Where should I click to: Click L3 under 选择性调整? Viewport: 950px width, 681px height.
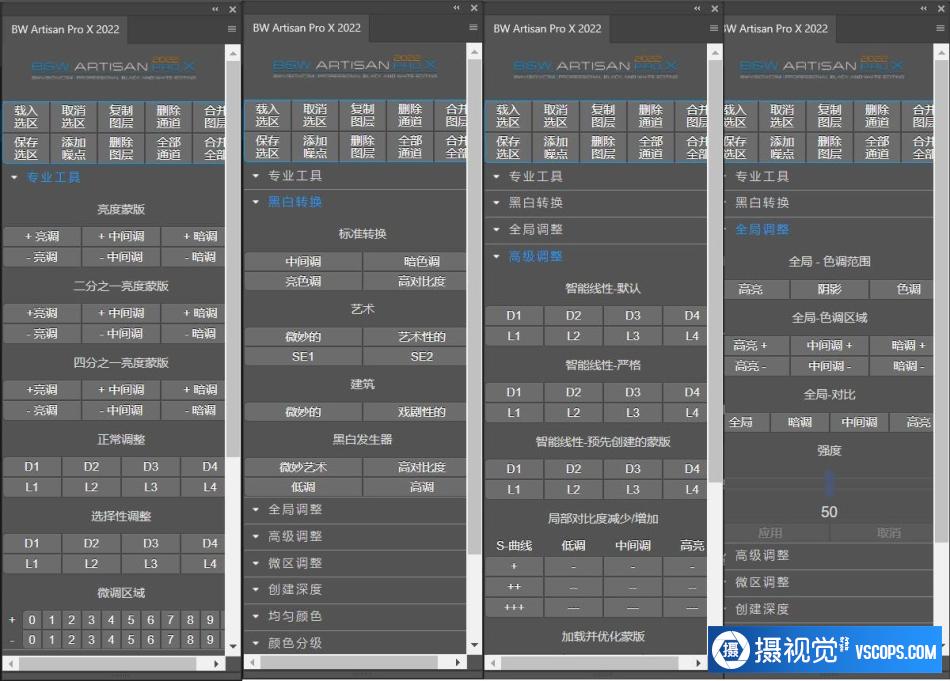151,563
